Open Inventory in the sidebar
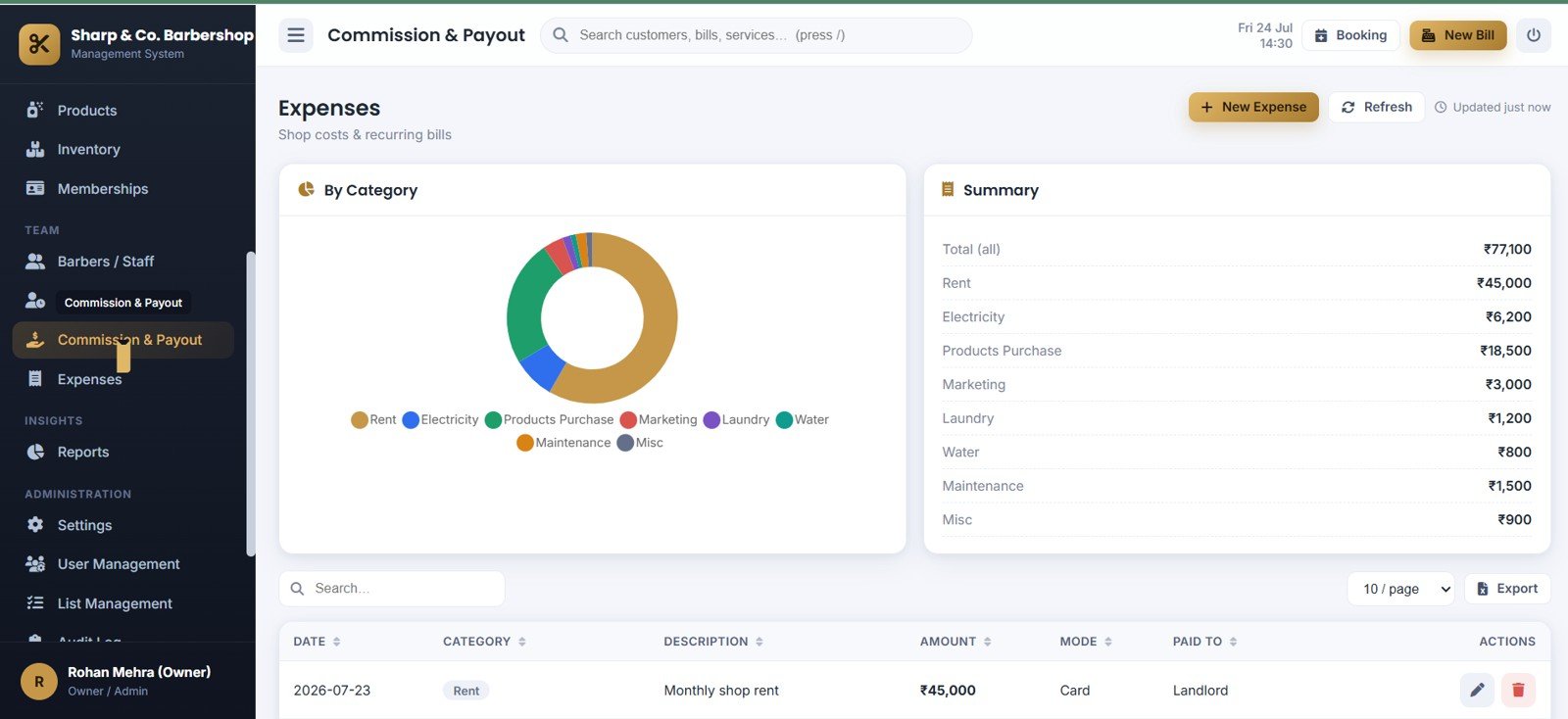Viewport: 1568px width, 719px height. click(x=122, y=150)
